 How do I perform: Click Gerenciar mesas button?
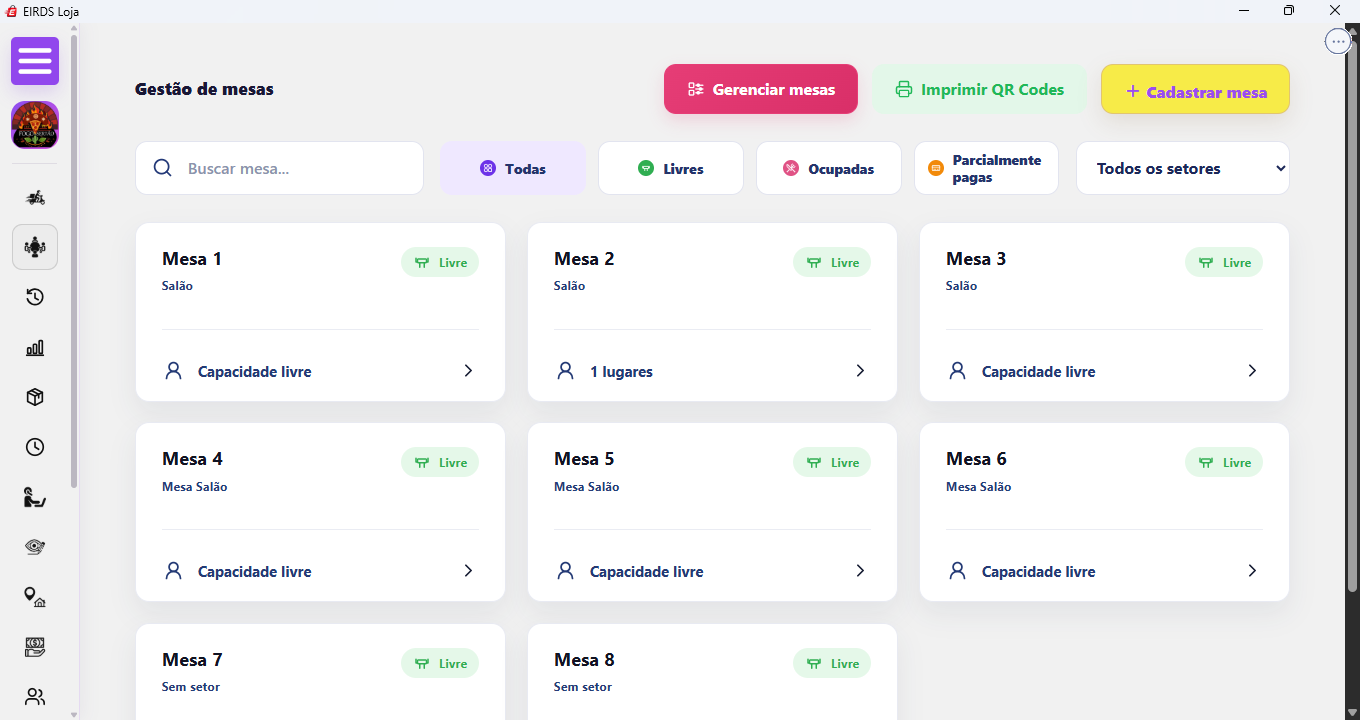[x=761, y=89]
